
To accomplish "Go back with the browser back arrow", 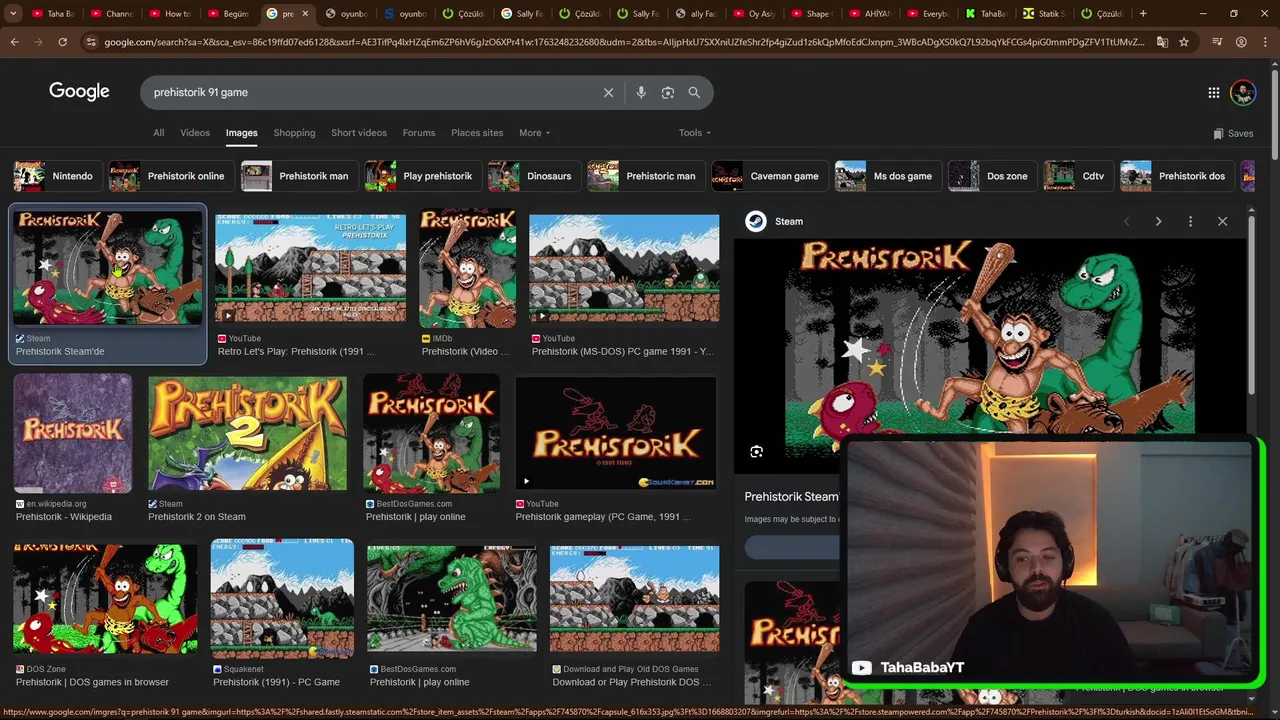I will click(14, 42).
